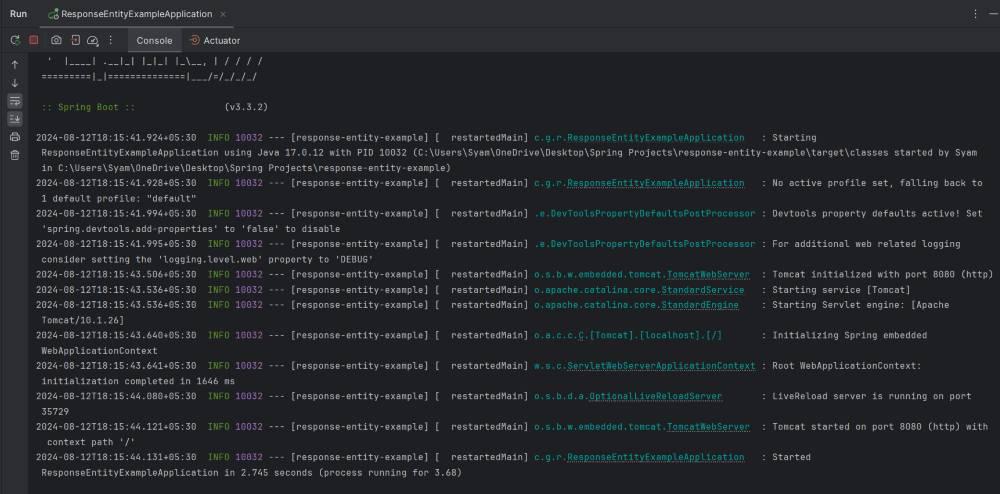Click the DevToolsPropertyDefaultsPostProcessor logger on the 18:15:41.995 line
1000x494 pixels.
click(644, 244)
